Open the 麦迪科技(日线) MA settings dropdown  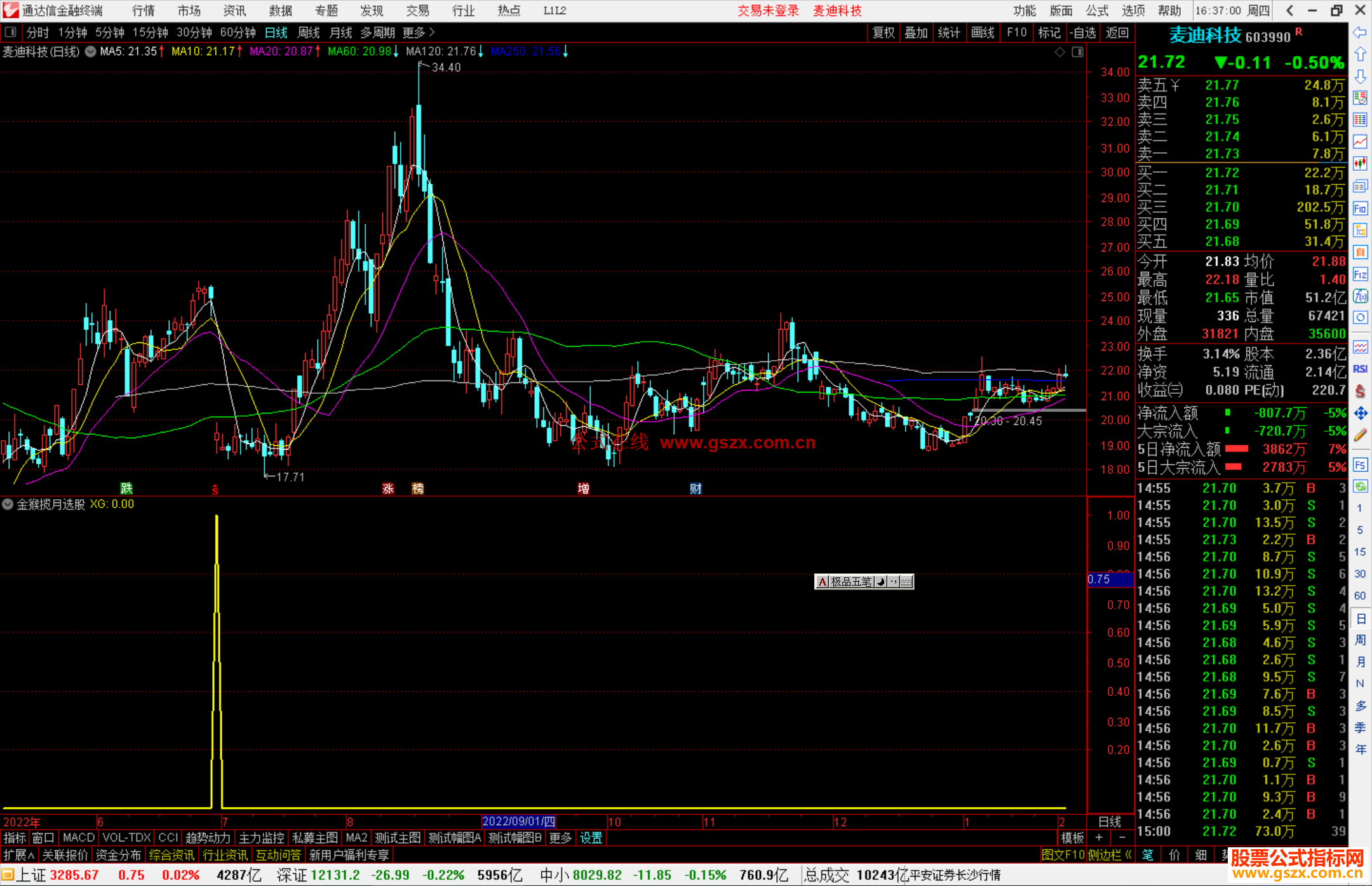pyautogui.click(x=90, y=51)
